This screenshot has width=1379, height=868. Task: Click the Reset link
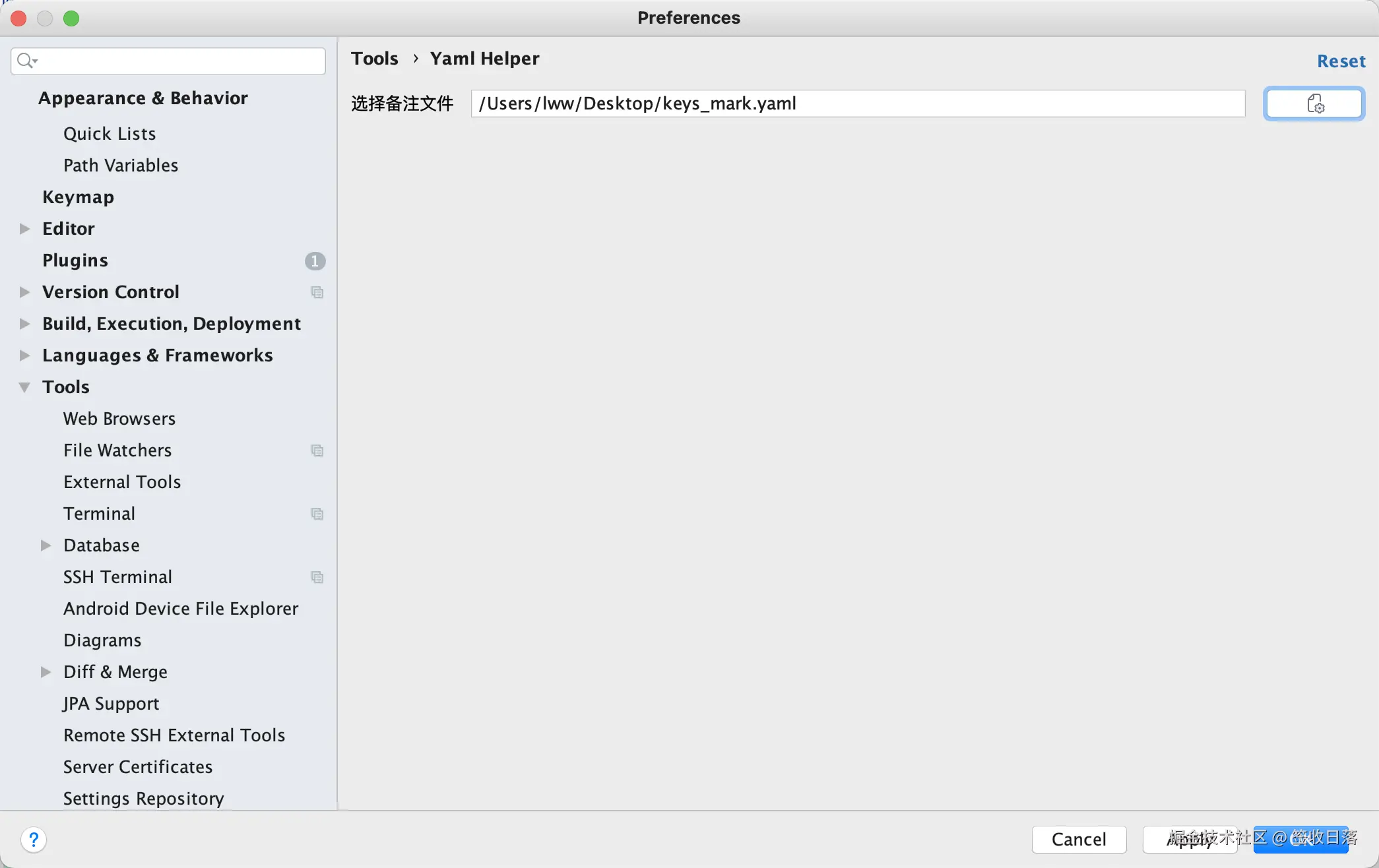point(1341,61)
